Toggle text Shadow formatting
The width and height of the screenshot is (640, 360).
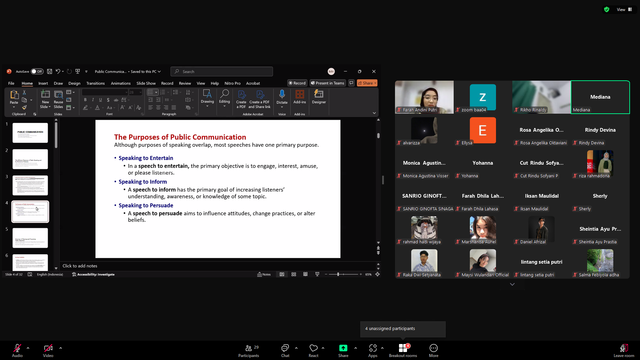coord(108,100)
